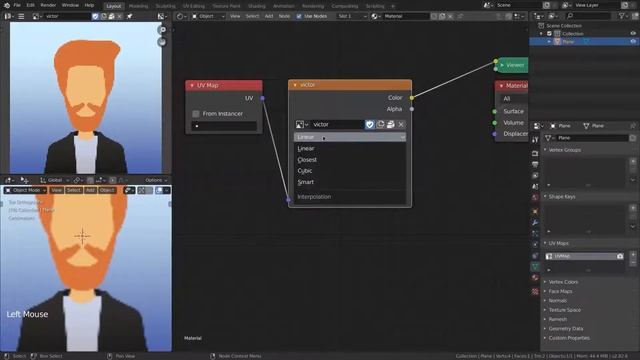Click the hamburger menu icon in image editor header
This screenshot has width=640, height=360.
tap(21, 16)
